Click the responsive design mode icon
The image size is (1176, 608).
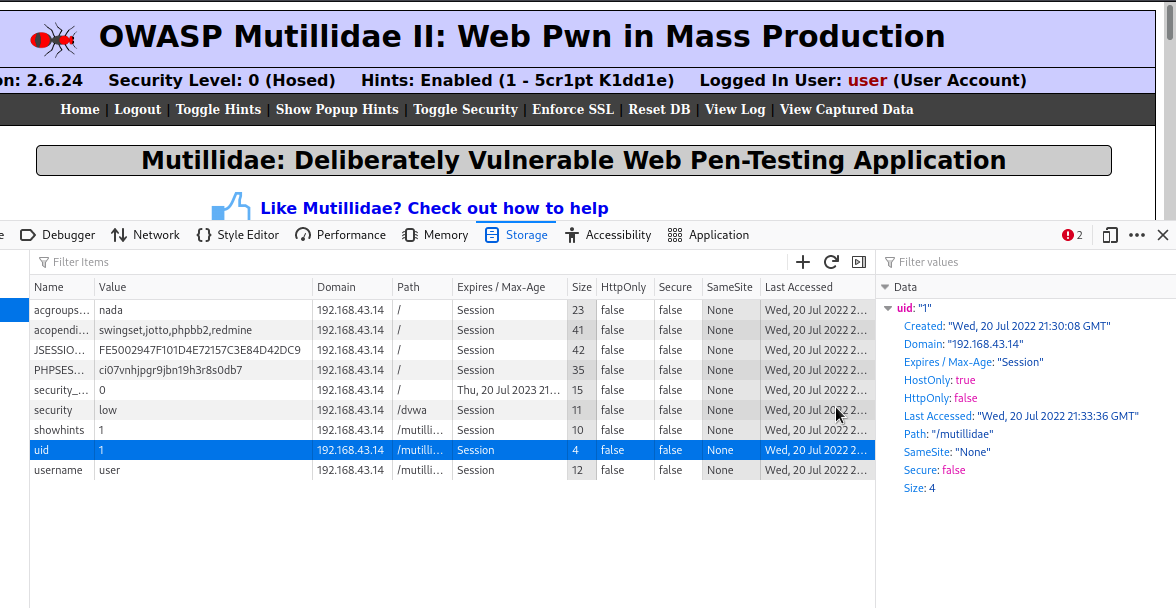(1110, 235)
